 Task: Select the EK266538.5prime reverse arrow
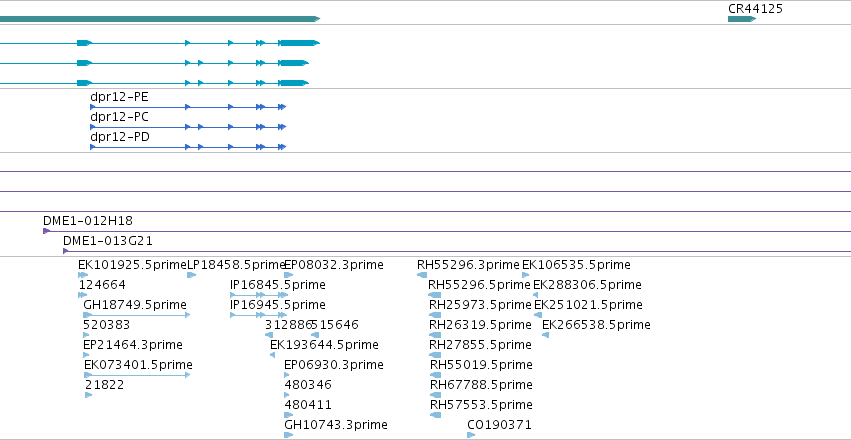point(545,335)
